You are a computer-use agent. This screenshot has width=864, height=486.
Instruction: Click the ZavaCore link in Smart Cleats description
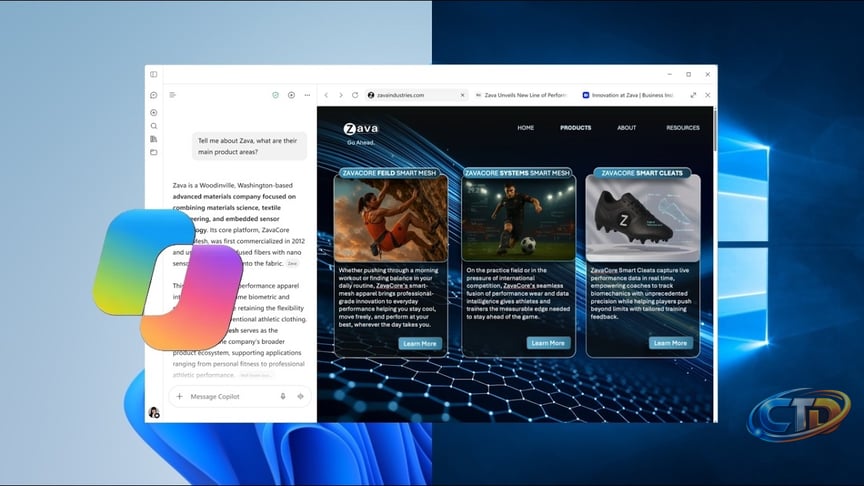(604, 270)
